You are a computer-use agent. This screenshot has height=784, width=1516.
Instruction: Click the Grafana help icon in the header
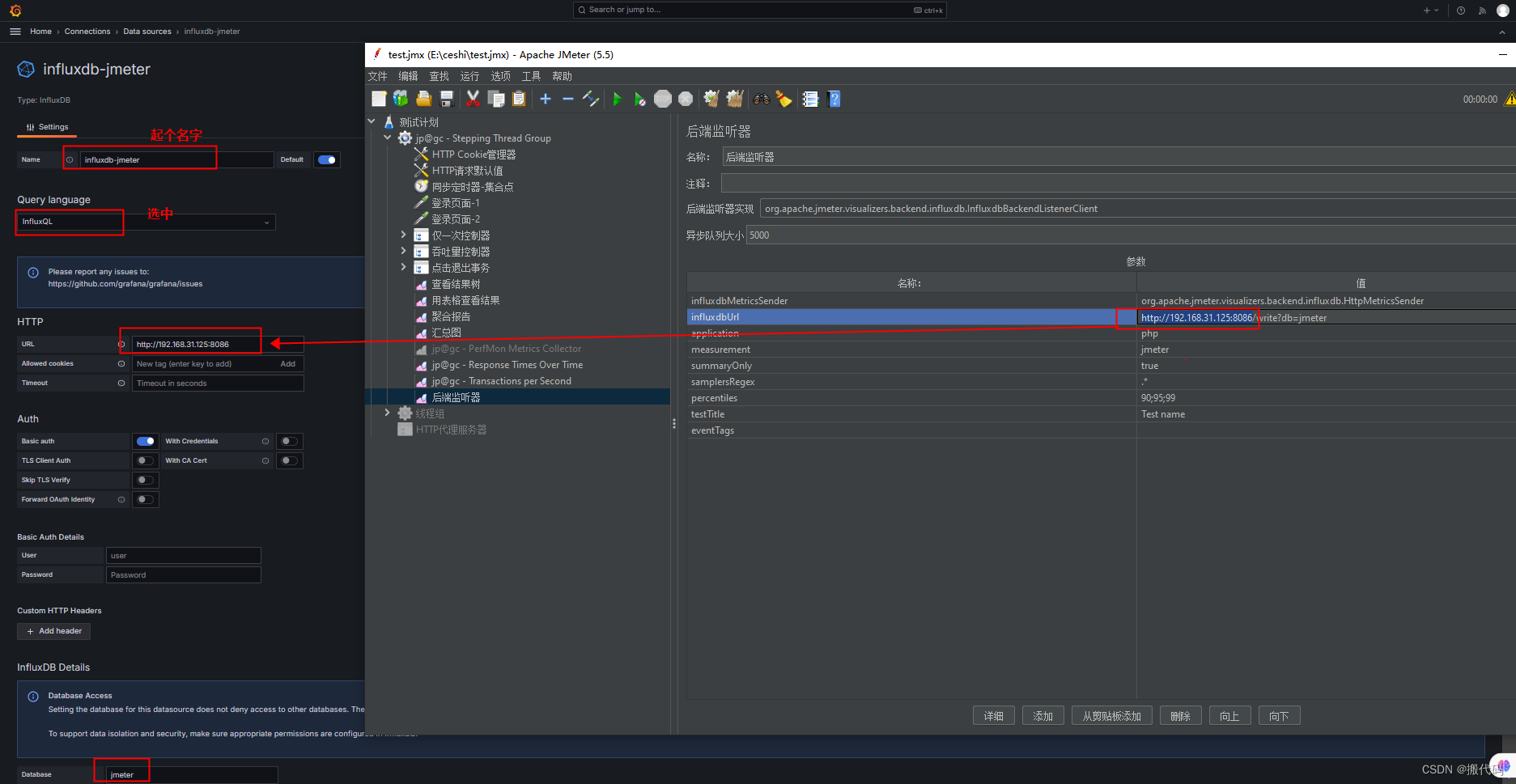tap(1461, 11)
